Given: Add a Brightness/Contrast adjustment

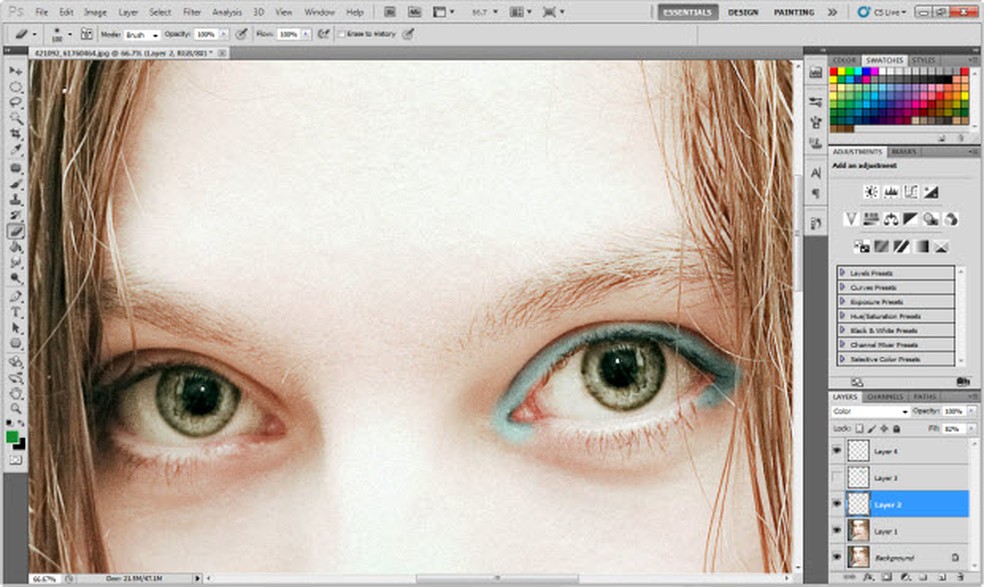Looking at the screenshot, I should (x=871, y=191).
